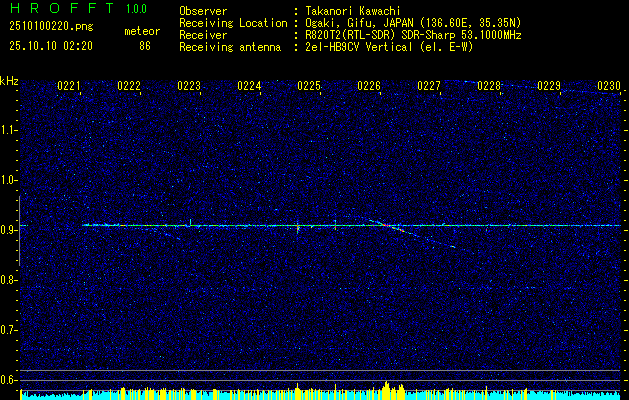This screenshot has width=629, height=400.
Task: Click antenna text 2el-HB9CV Vertical
Action: 358,47
